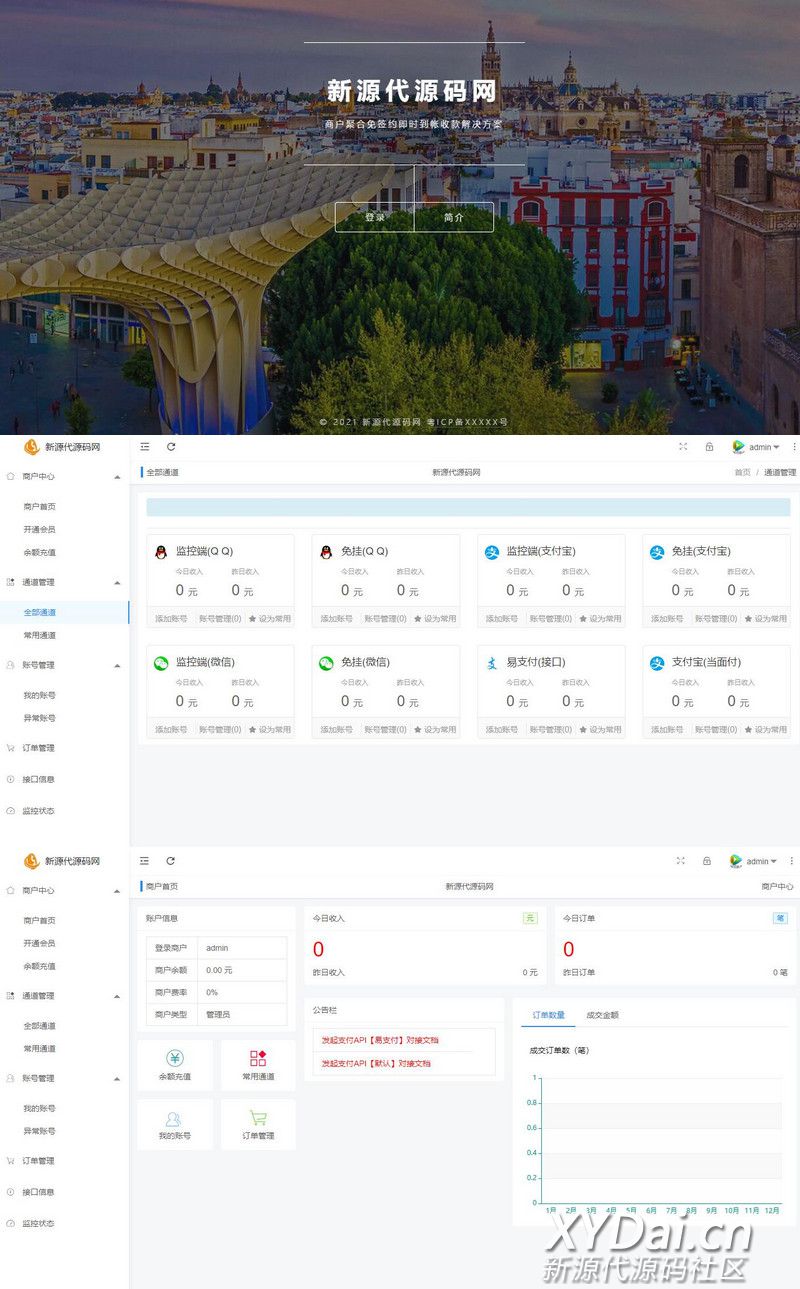This screenshot has width=800, height=1289.
Task: Click the WeChat icon on 免挂(微信) card
Action: tap(325, 663)
